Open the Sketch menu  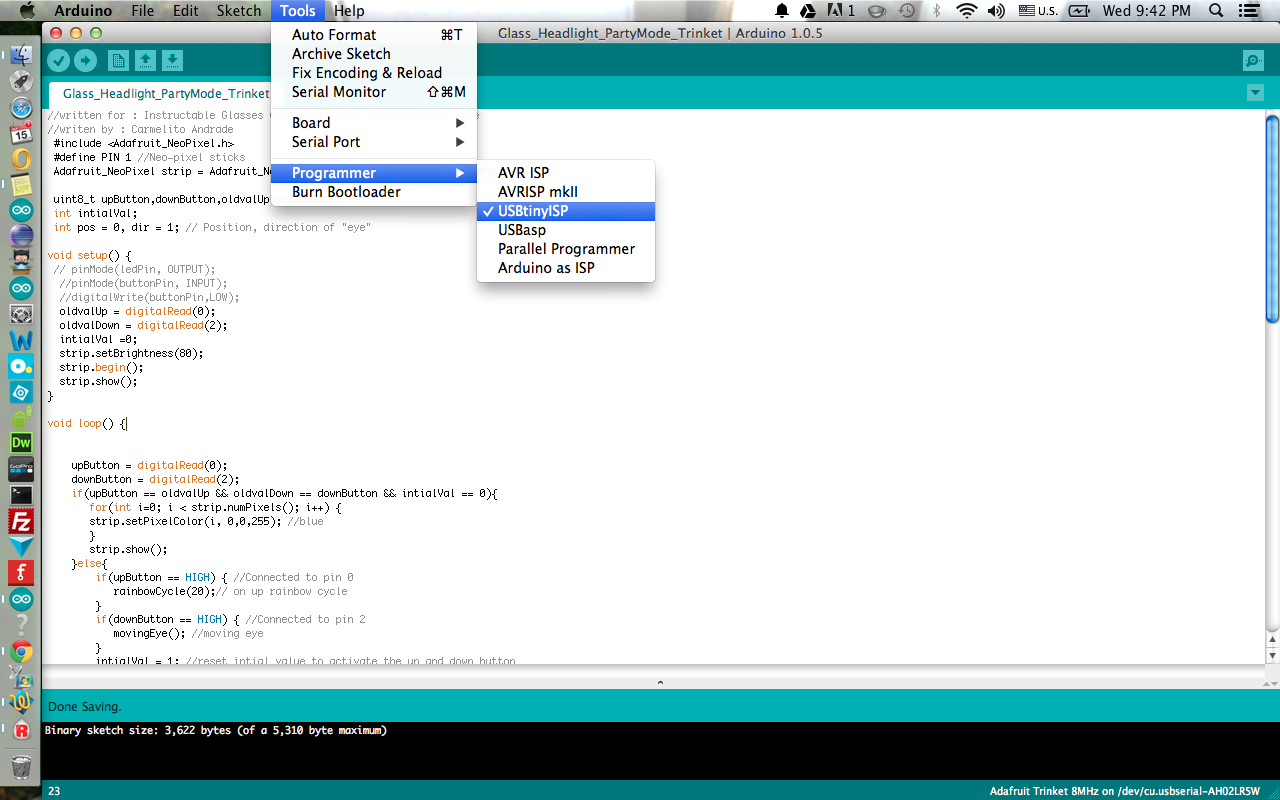239,11
